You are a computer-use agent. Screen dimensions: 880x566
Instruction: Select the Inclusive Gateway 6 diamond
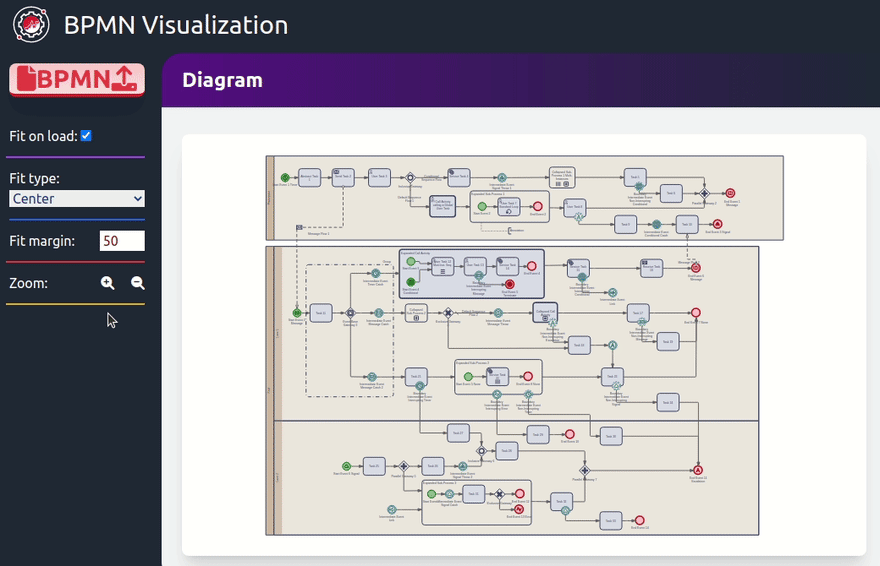pyautogui.click(x=481, y=451)
